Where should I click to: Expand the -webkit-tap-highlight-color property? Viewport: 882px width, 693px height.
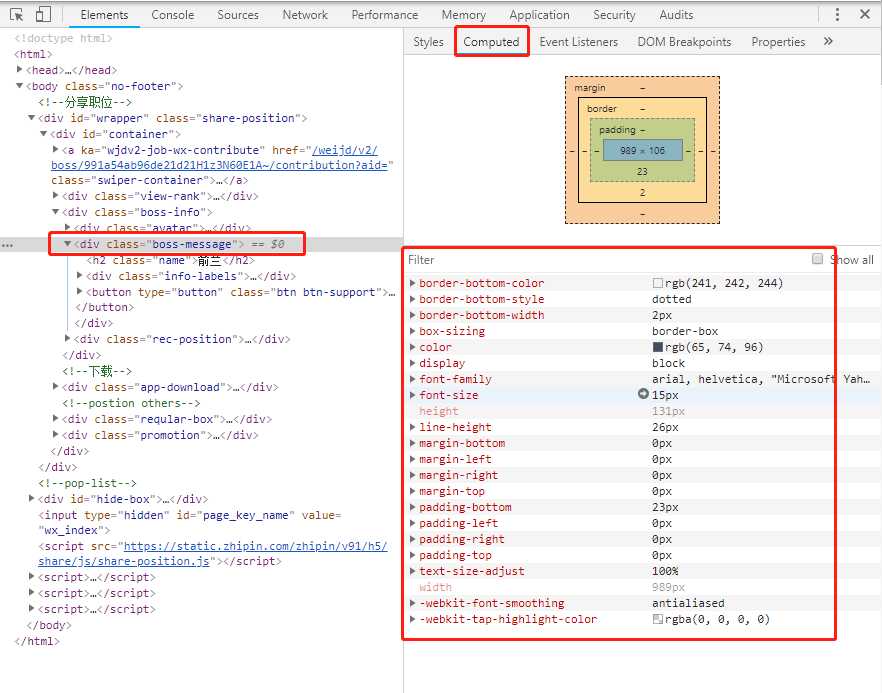tap(412, 619)
